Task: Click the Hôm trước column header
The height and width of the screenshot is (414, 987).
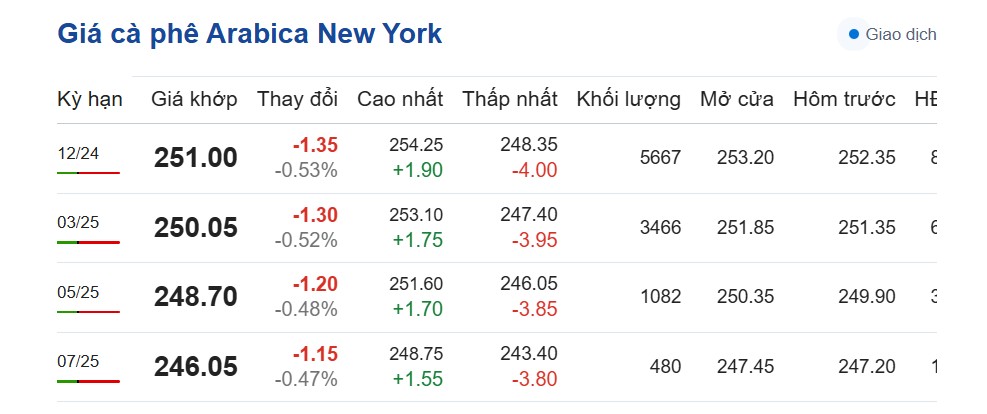Action: (844, 99)
